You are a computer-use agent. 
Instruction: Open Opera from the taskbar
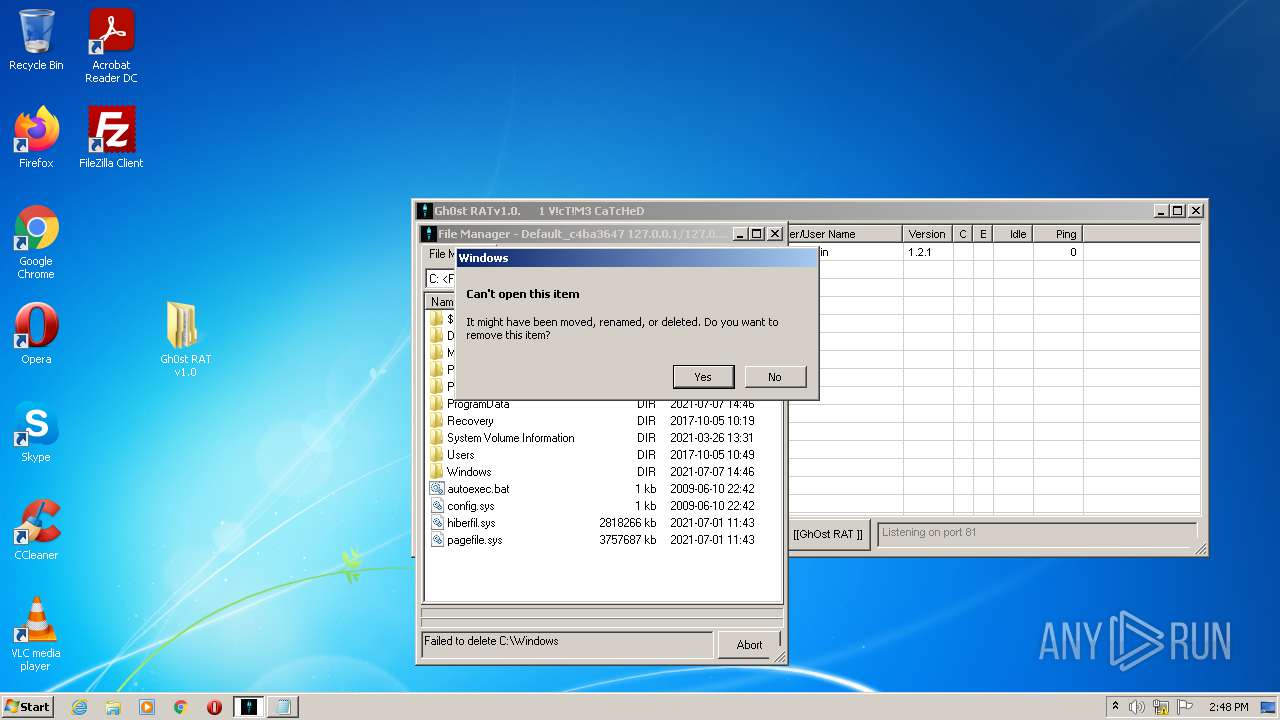(214, 707)
